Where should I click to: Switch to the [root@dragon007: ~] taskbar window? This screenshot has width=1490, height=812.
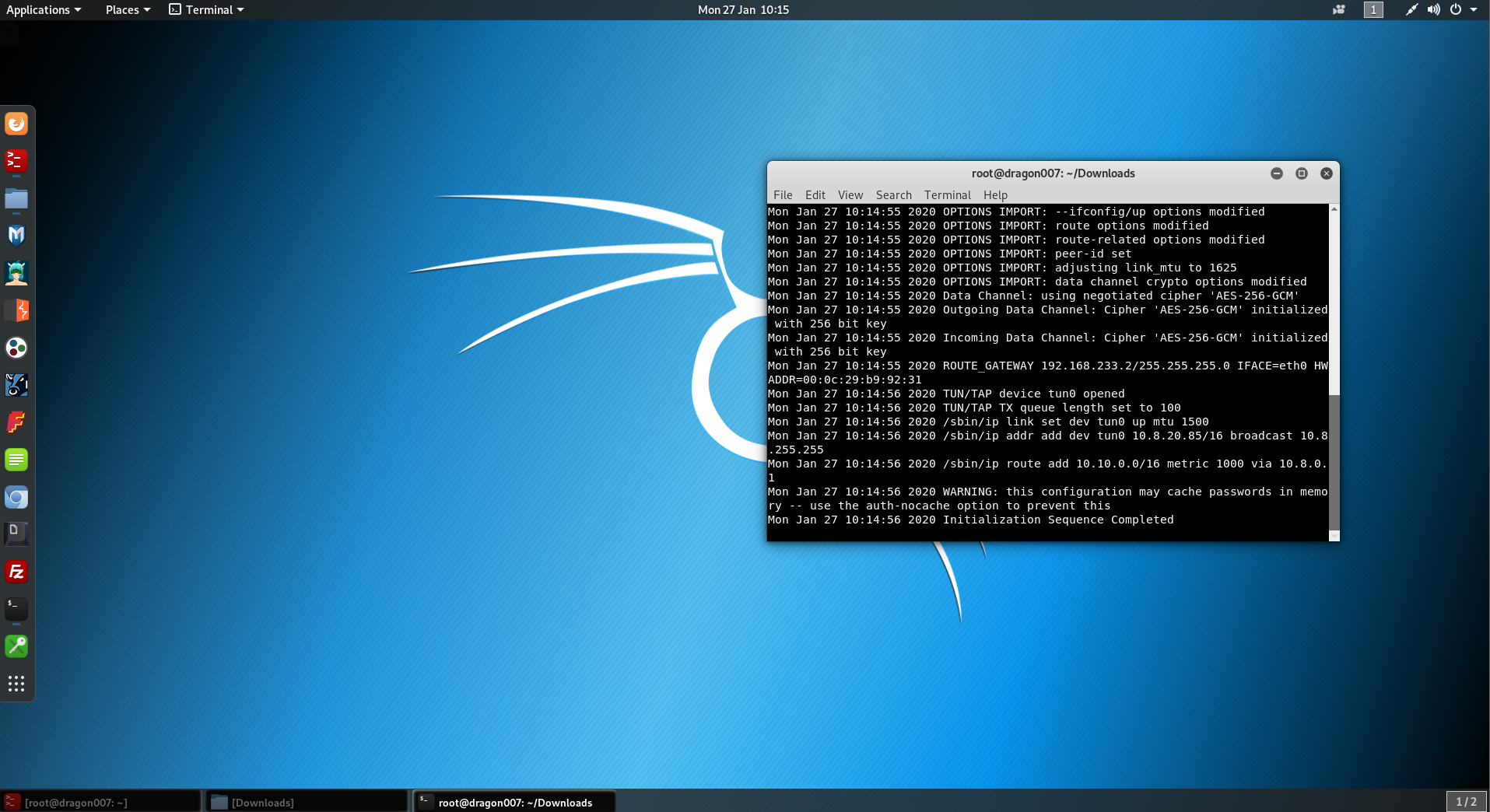[x=101, y=802]
